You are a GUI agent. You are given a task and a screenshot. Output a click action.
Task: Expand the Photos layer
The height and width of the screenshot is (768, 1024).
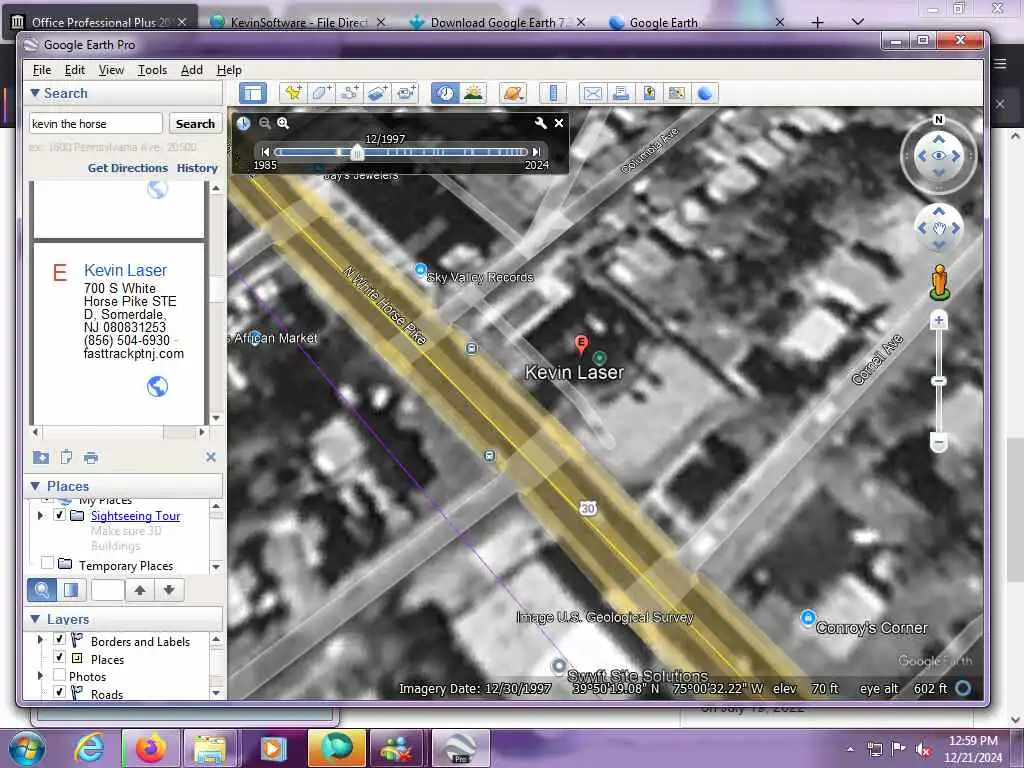pyautogui.click(x=40, y=675)
